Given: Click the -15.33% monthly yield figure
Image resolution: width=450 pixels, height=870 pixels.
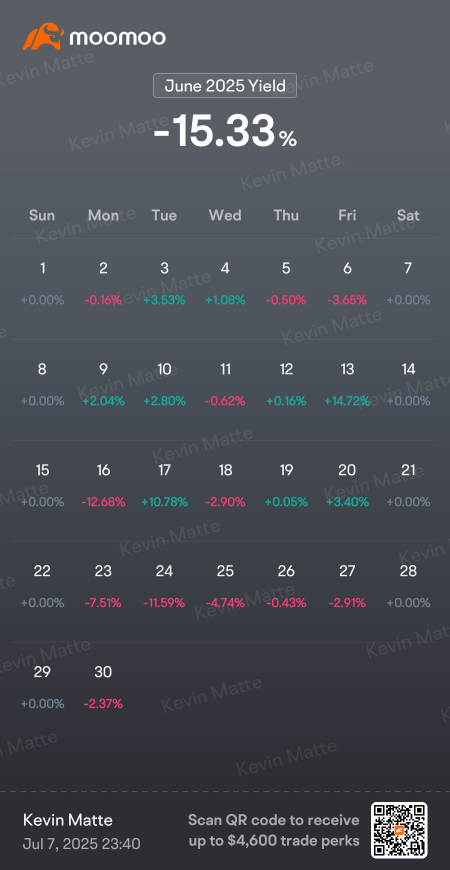Looking at the screenshot, I should pos(225,131).
